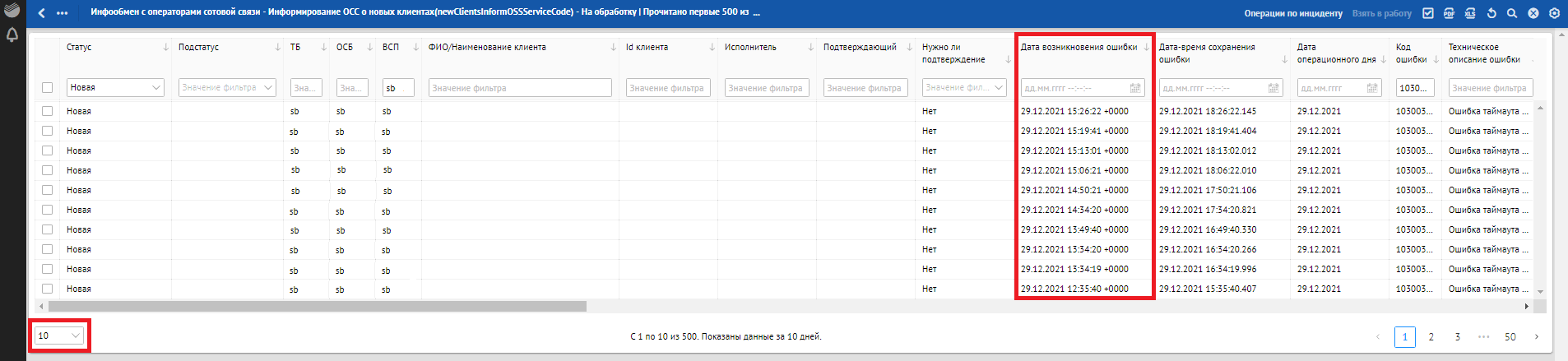The width and height of the screenshot is (1568, 361).
Task: Toggle the select-all checkbox in filter row
Action: (x=47, y=88)
